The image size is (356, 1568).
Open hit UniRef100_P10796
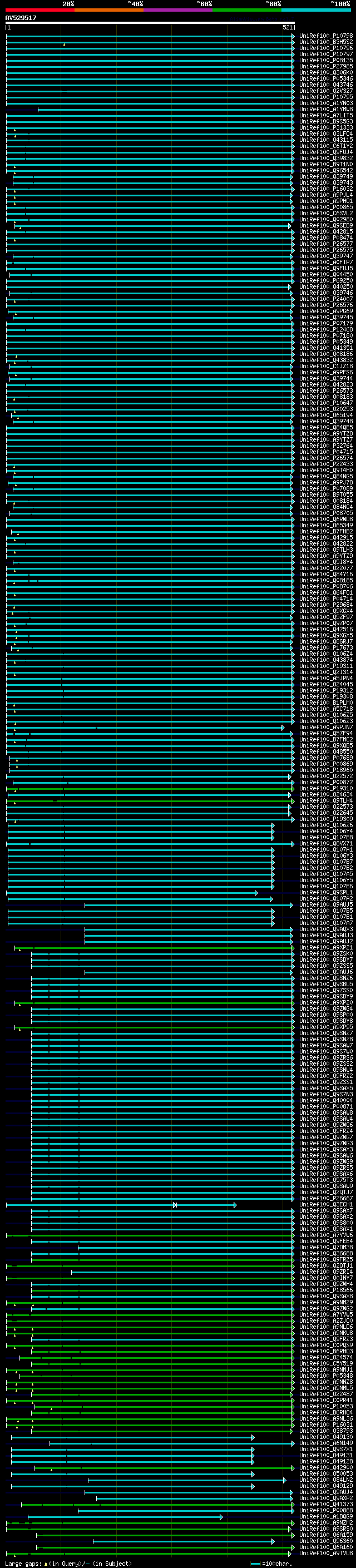pos(326,48)
